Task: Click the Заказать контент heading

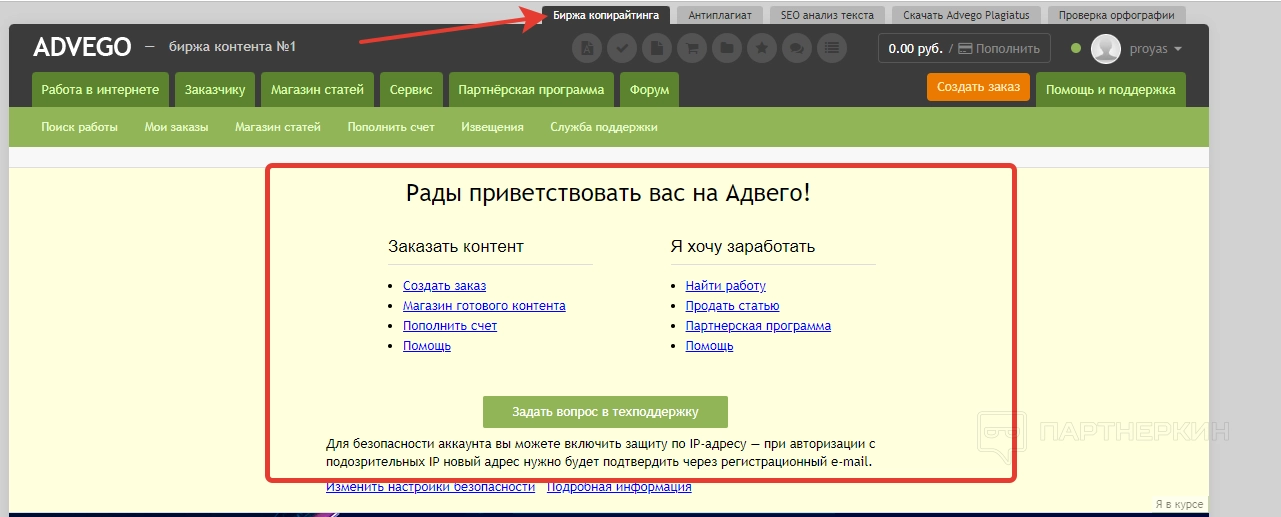Action: coord(456,246)
